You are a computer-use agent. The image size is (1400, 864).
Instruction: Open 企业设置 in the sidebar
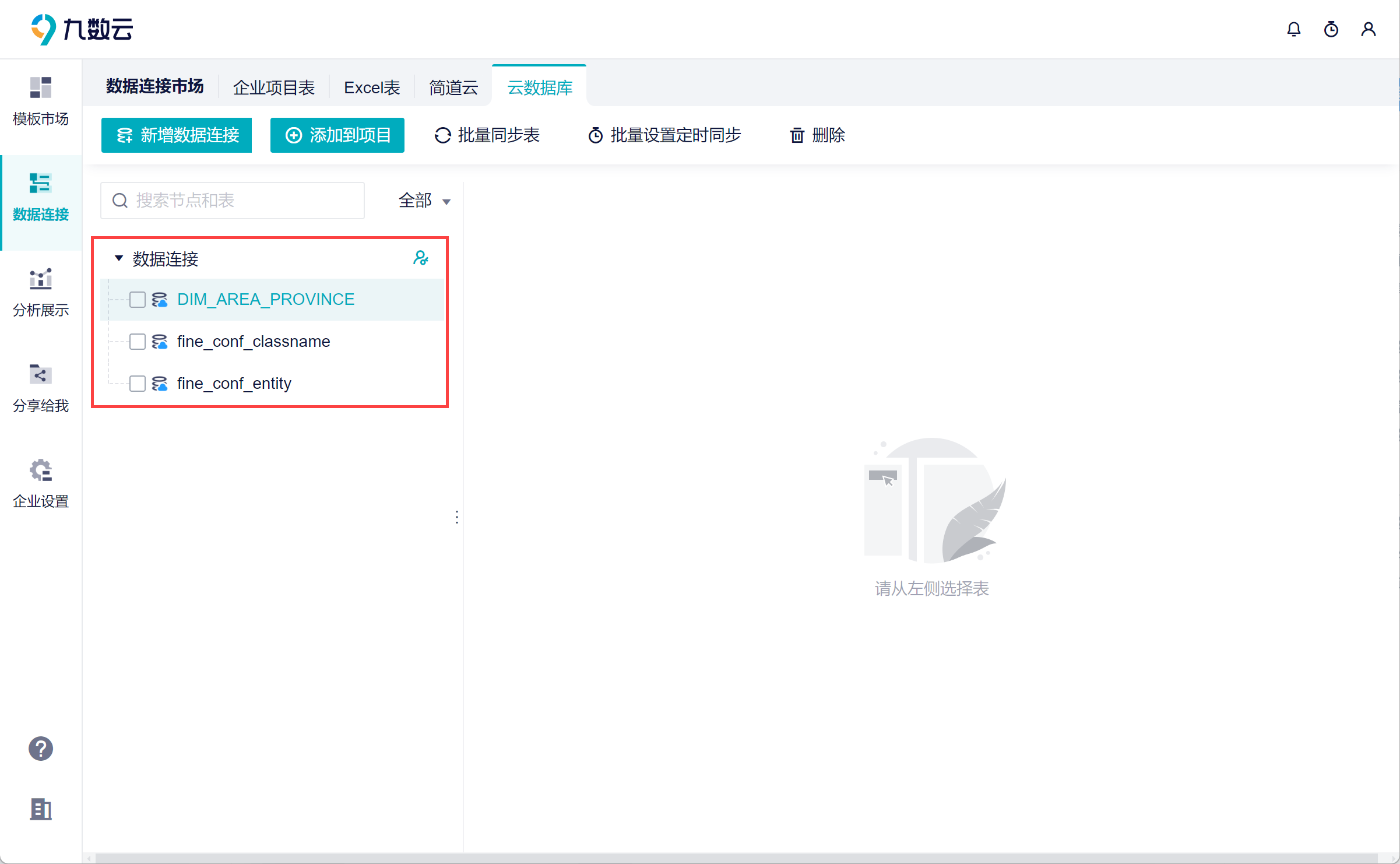(41, 484)
